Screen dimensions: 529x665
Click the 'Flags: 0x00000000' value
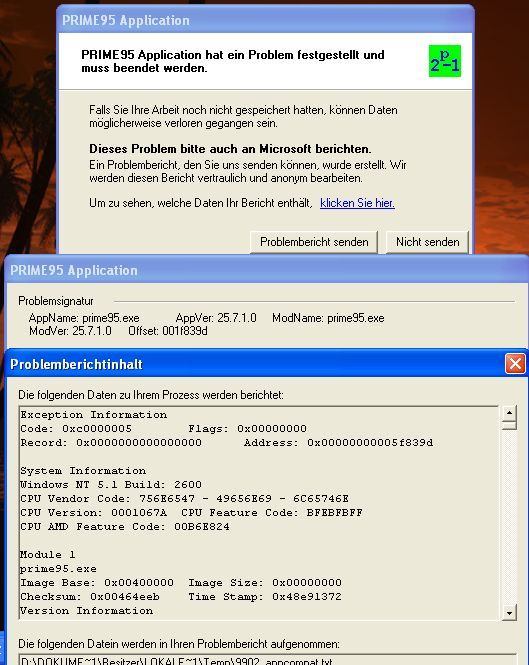247,429
